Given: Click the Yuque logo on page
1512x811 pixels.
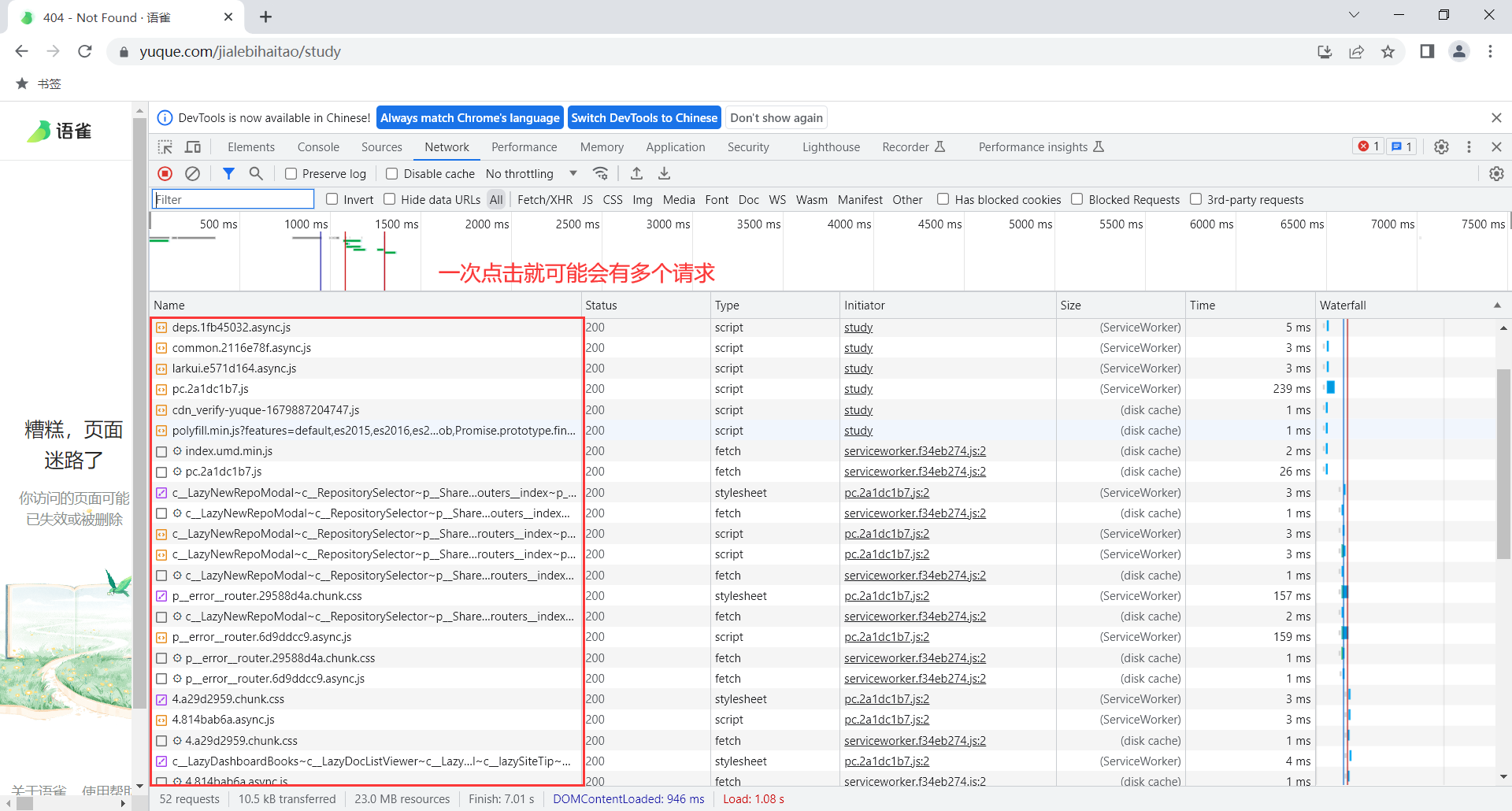Looking at the screenshot, I should (59, 131).
